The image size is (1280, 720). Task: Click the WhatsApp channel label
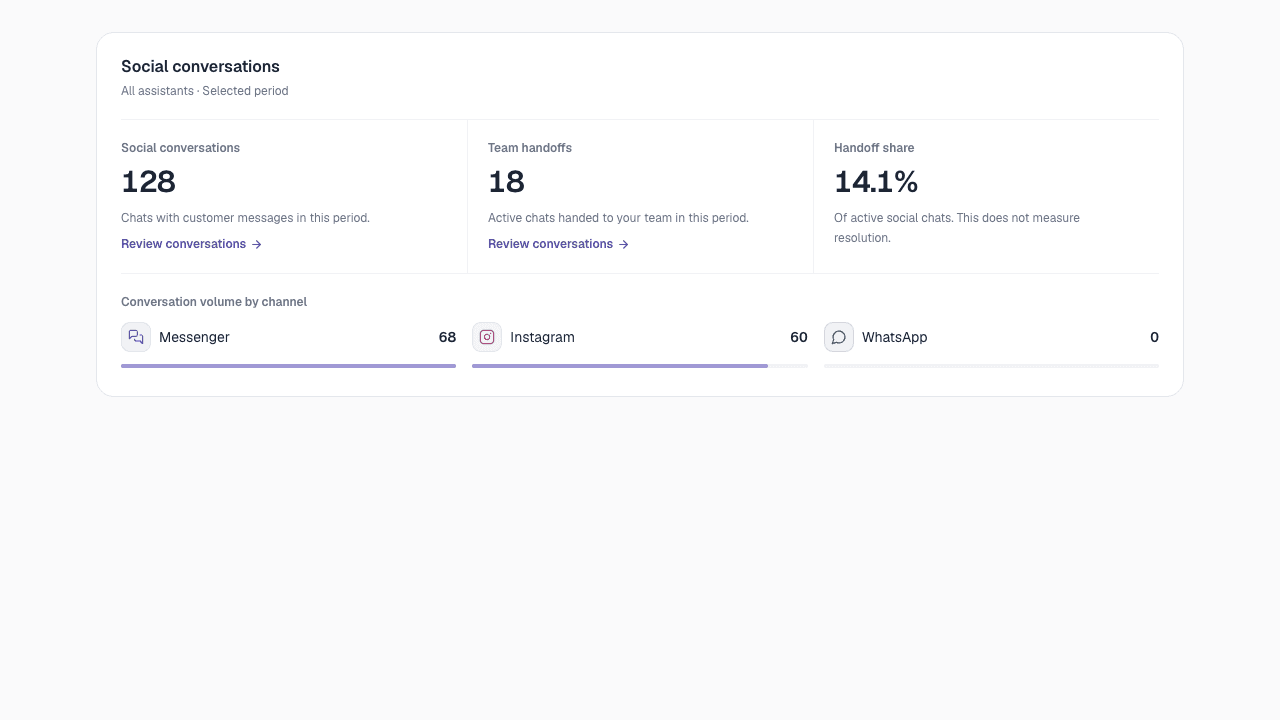pos(894,337)
